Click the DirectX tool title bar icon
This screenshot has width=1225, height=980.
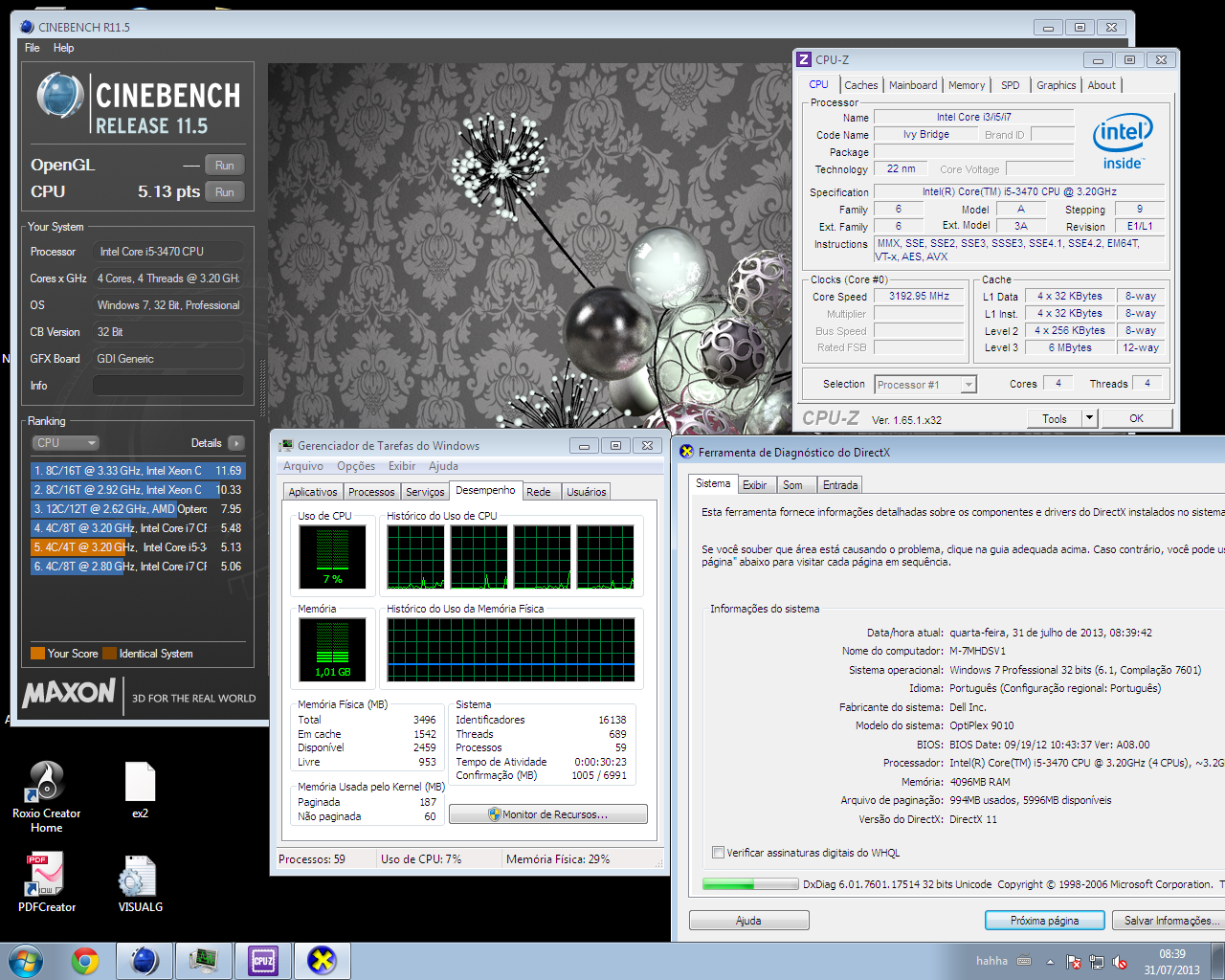[x=686, y=452]
